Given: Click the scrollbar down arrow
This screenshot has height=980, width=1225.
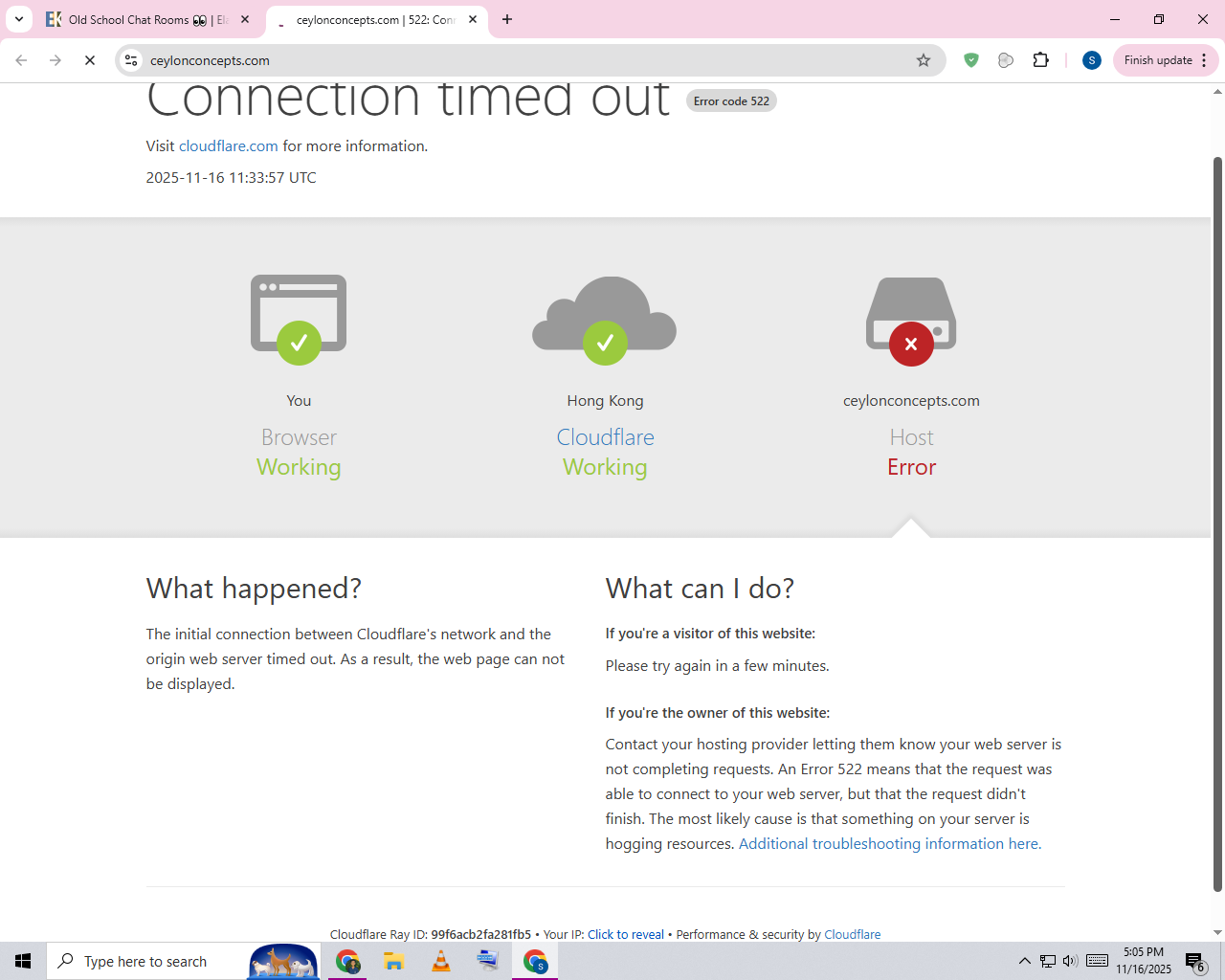Looking at the screenshot, I should [x=1217, y=933].
